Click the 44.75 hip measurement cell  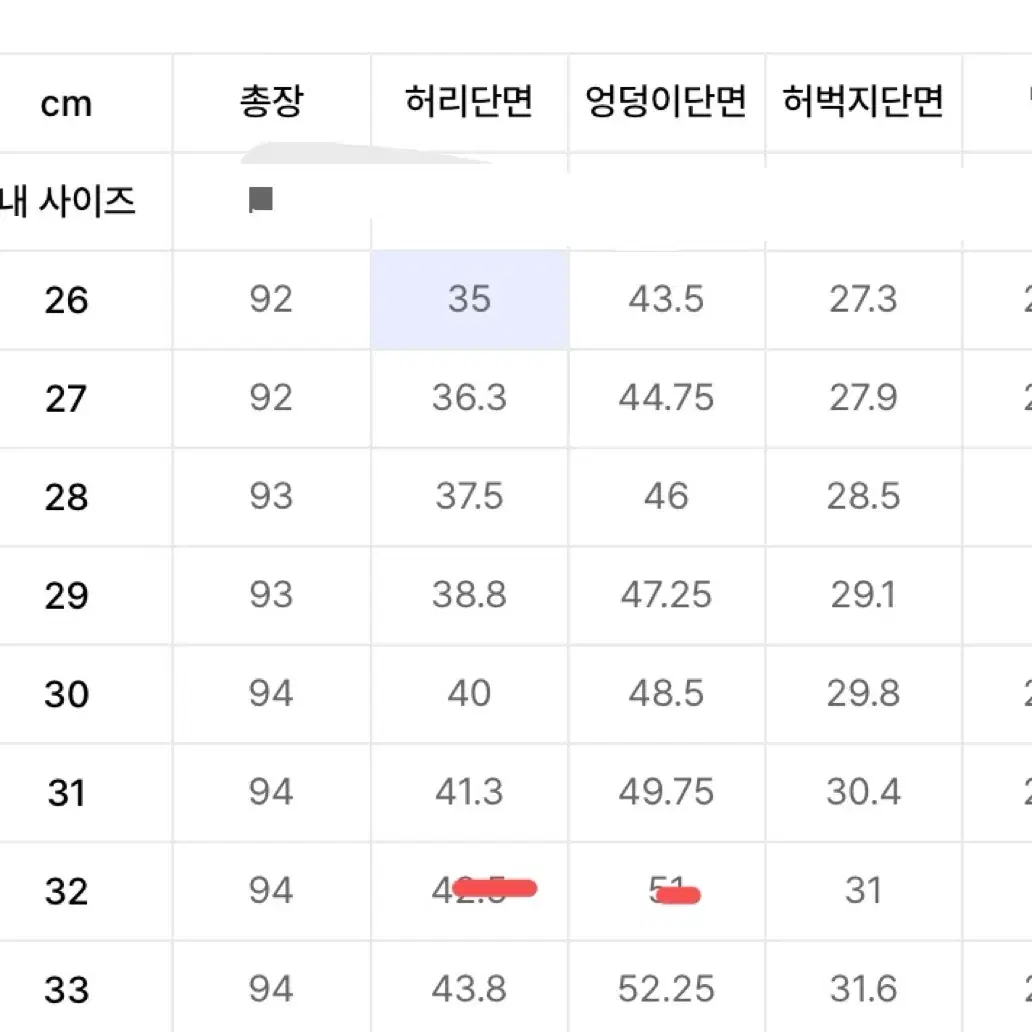click(666, 398)
